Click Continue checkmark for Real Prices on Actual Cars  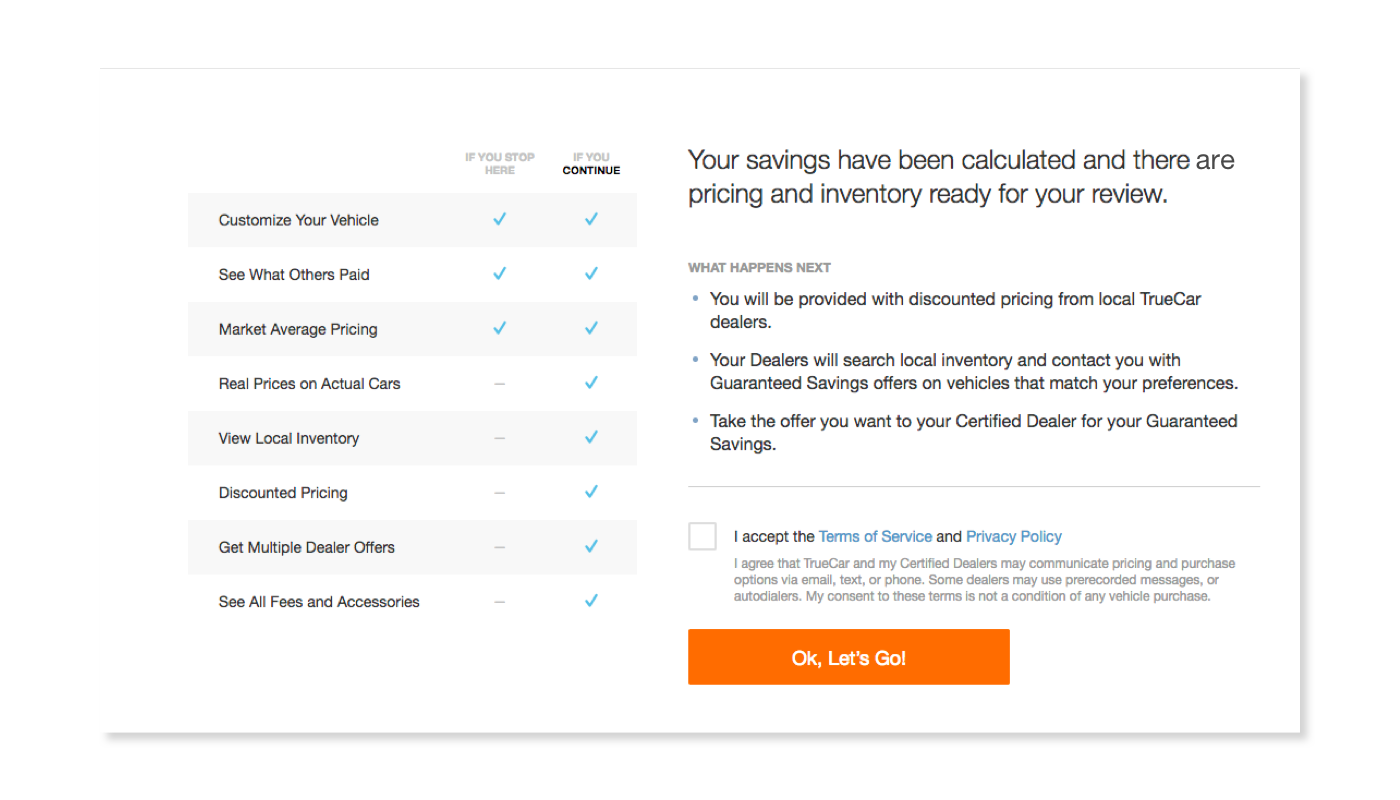tap(591, 383)
